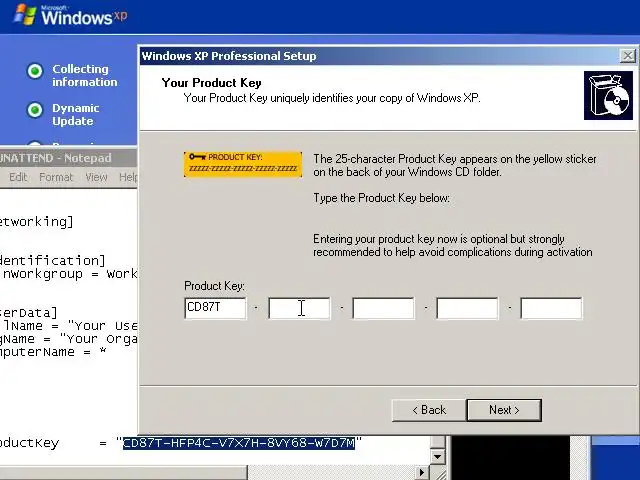
Task: Click the Collecting information step indicator
Action: (x=35, y=71)
